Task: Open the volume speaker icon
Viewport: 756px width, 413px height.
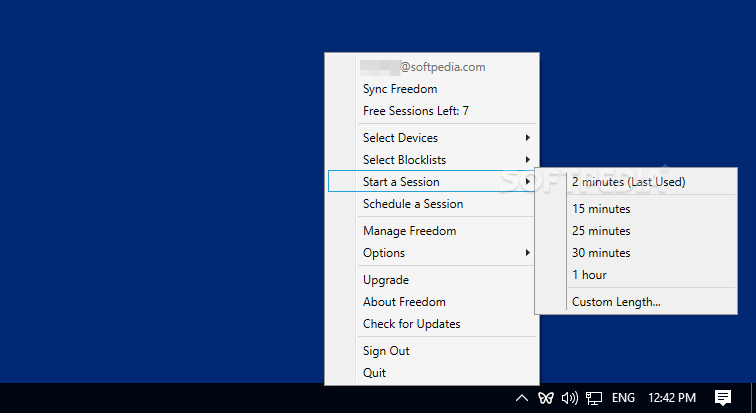Action: coord(569,398)
